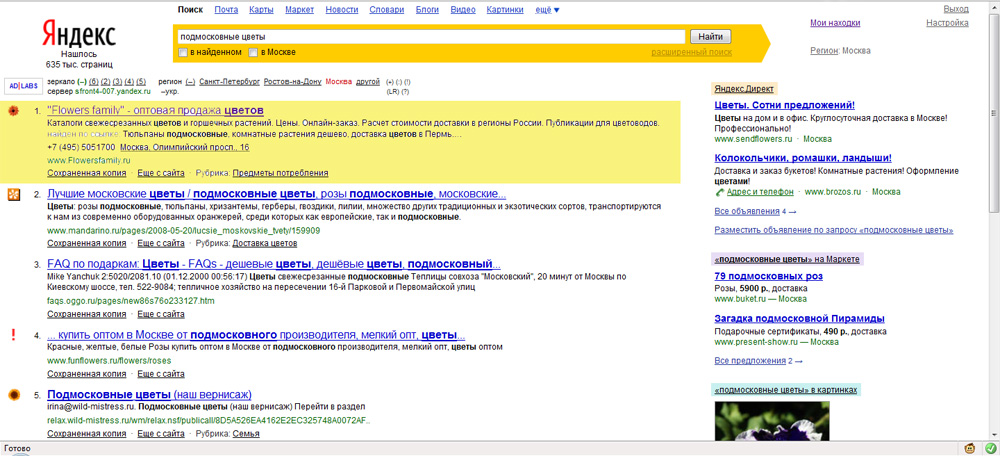The image size is (1000, 456).
Task: Select Санкт-Петербург region link
Action: tap(229, 82)
